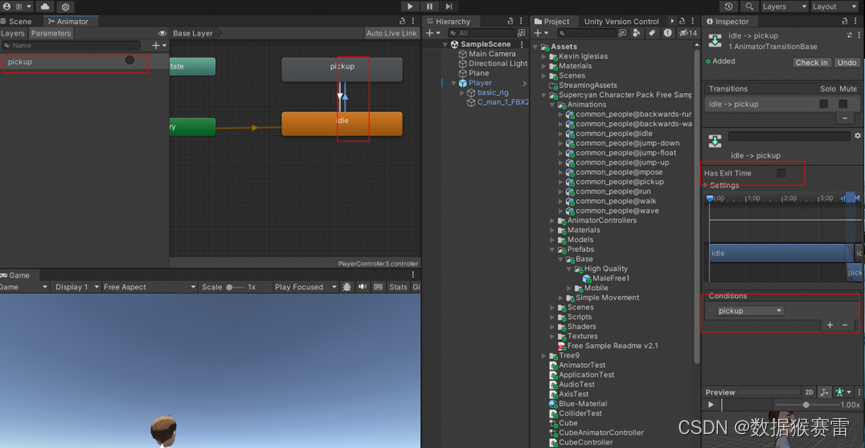
Task: Toggle the Game view bug debug icon
Action: 346,287
